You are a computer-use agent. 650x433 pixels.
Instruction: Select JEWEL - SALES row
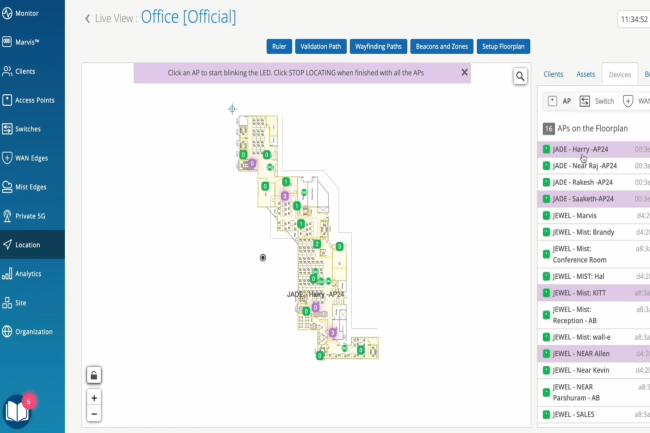pyautogui.click(x=594, y=414)
